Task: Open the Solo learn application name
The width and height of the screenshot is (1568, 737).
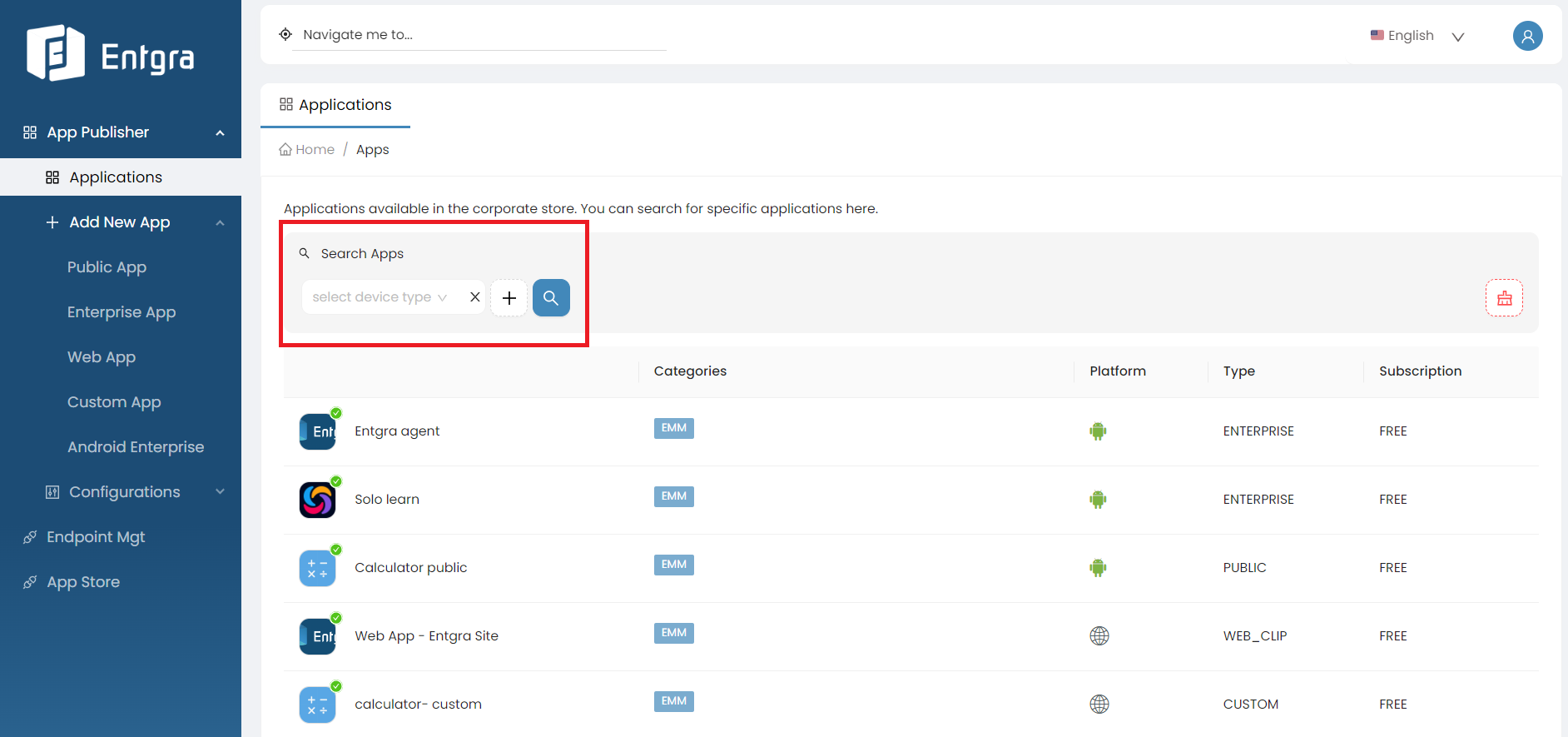Action: (387, 500)
